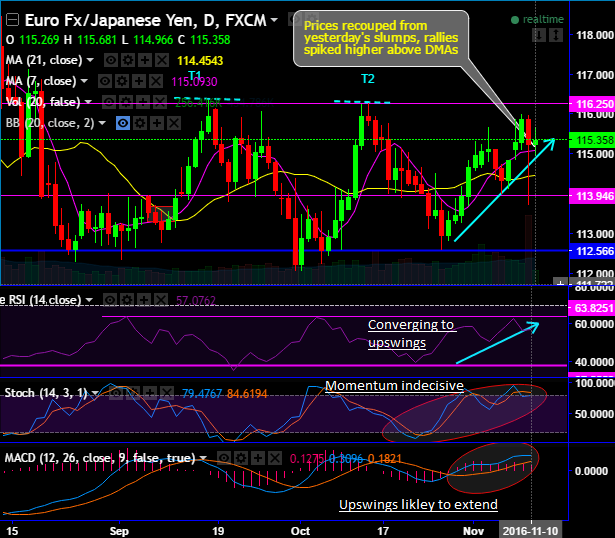Select the magenta 115.0930 MA value
Viewport: 615px width, 538px height.
pyautogui.click(x=194, y=82)
